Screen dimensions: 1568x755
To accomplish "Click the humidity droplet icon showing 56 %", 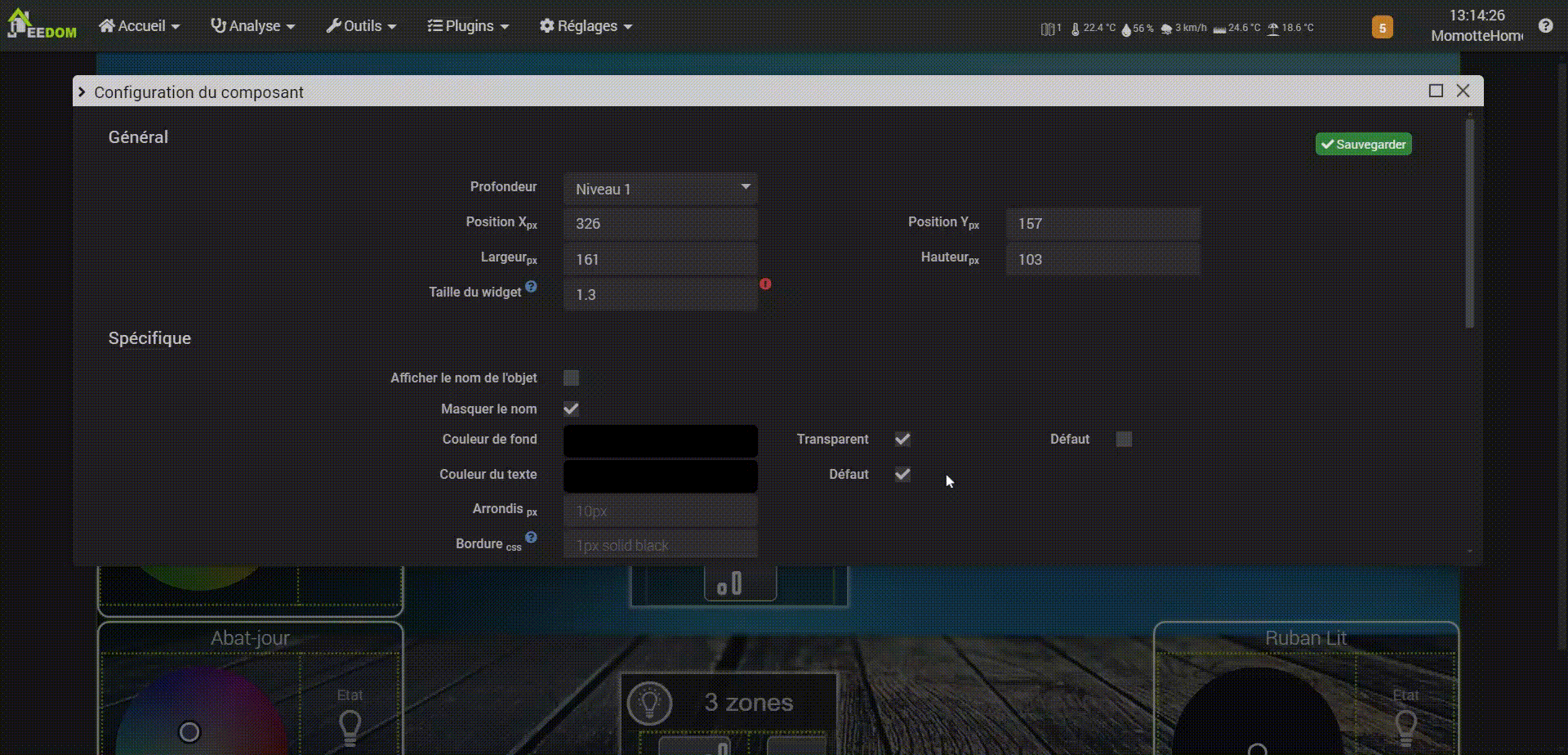I will (x=1126, y=29).
